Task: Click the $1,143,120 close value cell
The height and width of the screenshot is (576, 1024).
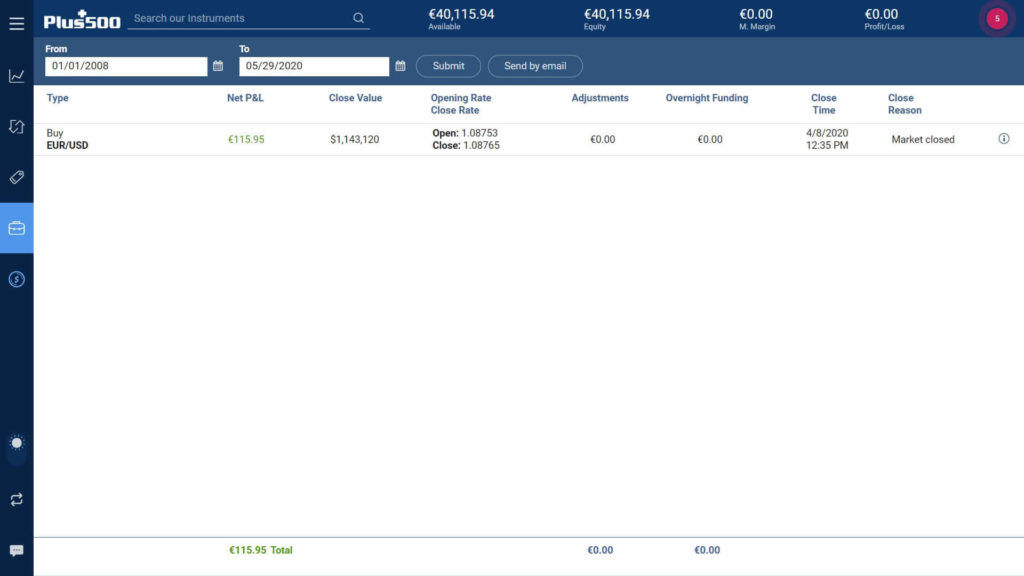Action: click(354, 139)
